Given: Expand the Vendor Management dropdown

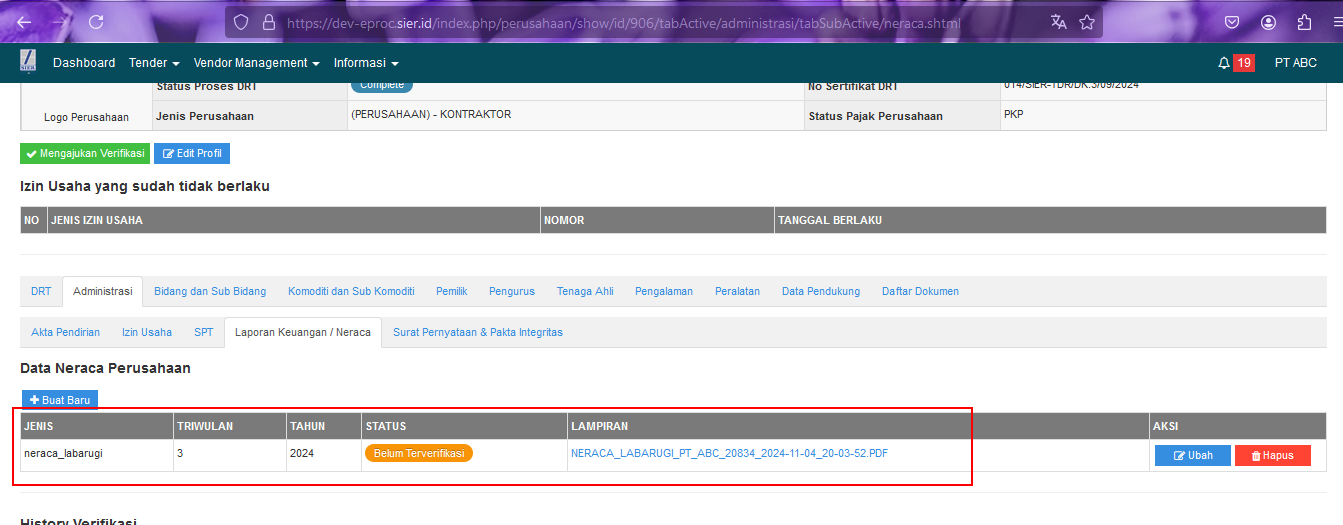Looking at the screenshot, I should [x=256, y=63].
